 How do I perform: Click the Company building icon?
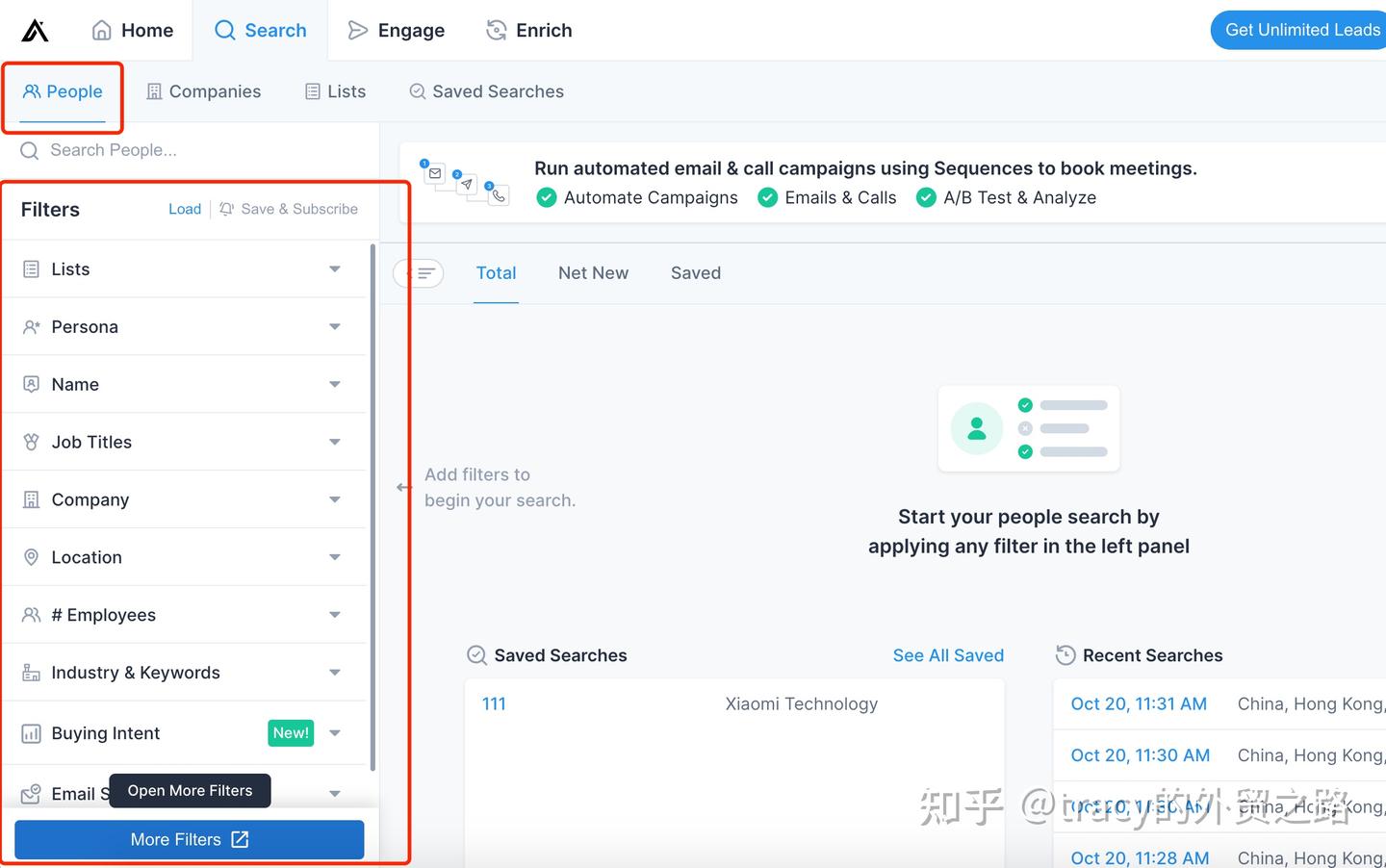30,499
